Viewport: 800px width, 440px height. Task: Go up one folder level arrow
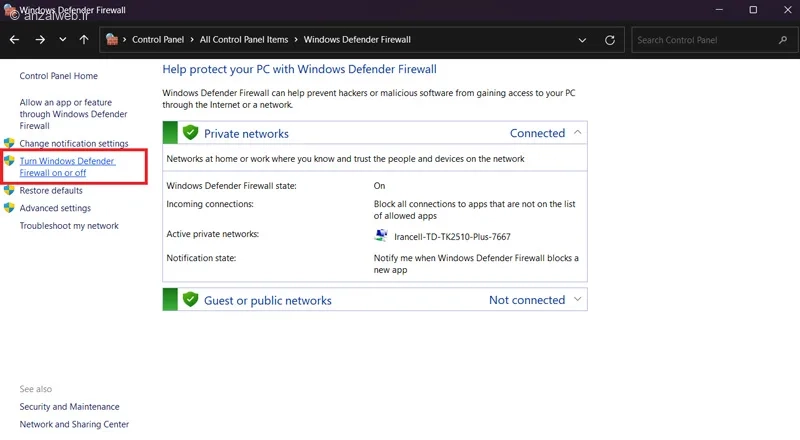(84, 40)
